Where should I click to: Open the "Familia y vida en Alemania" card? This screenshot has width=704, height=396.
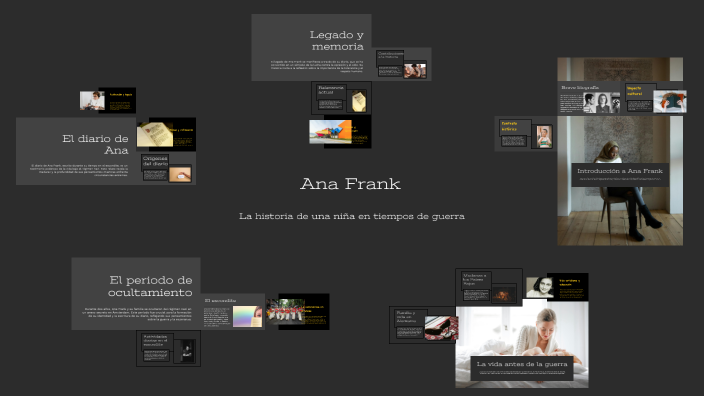tap(423, 326)
